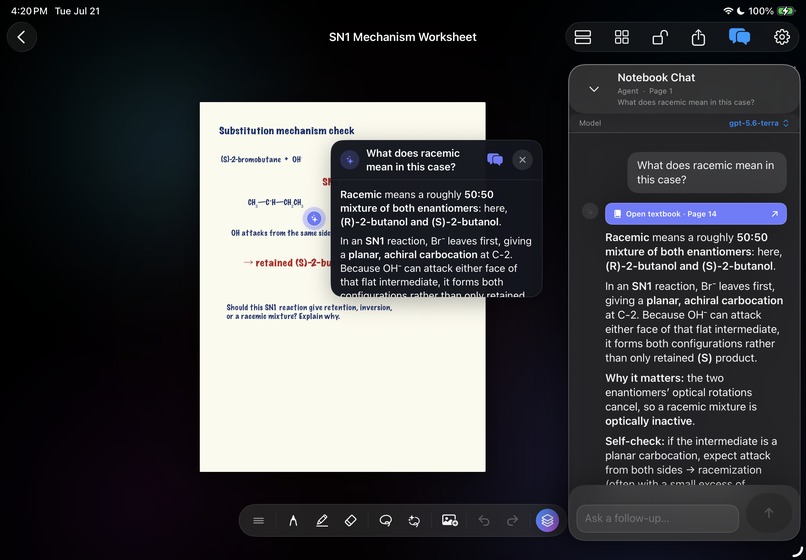Click sparkle icon in popup header

tap(350, 160)
